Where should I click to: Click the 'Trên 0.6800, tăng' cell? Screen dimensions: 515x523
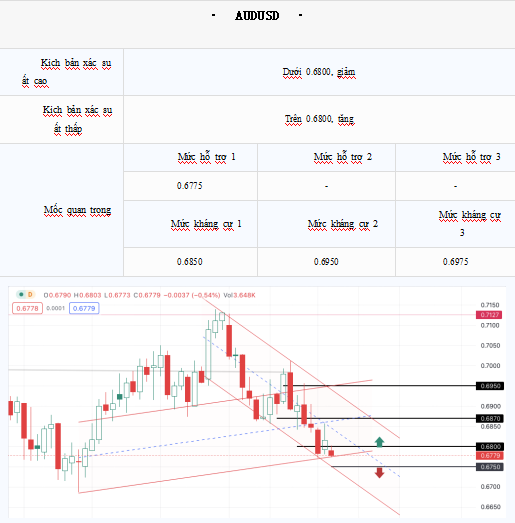319,119
